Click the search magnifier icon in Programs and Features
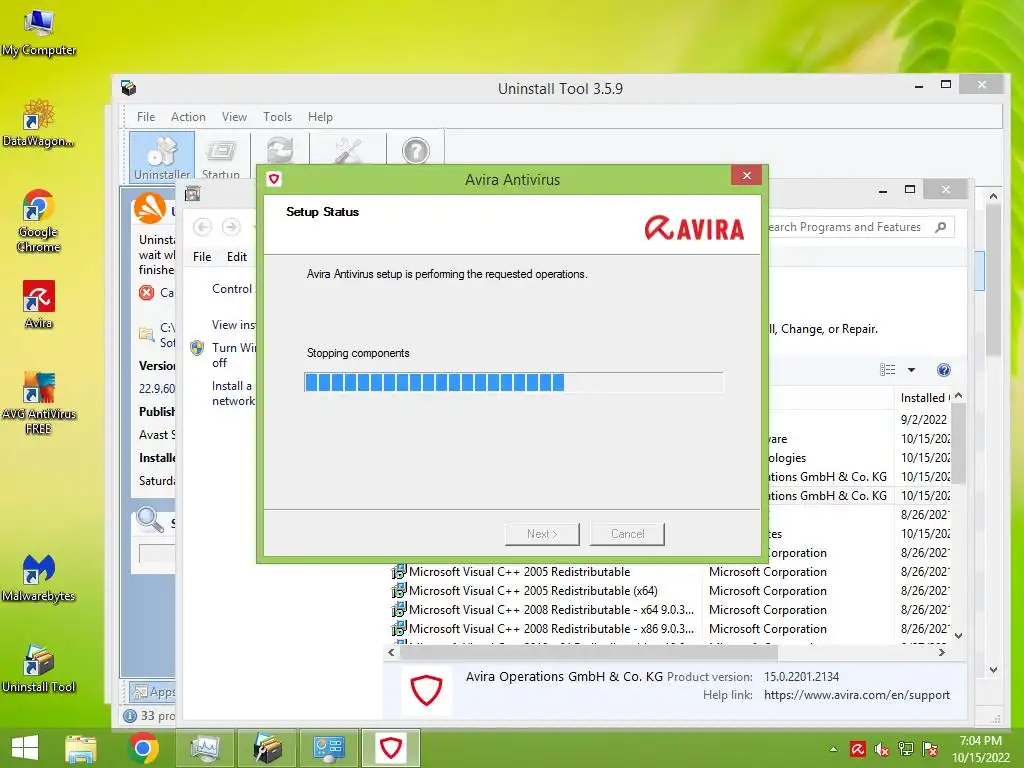 (x=940, y=227)
